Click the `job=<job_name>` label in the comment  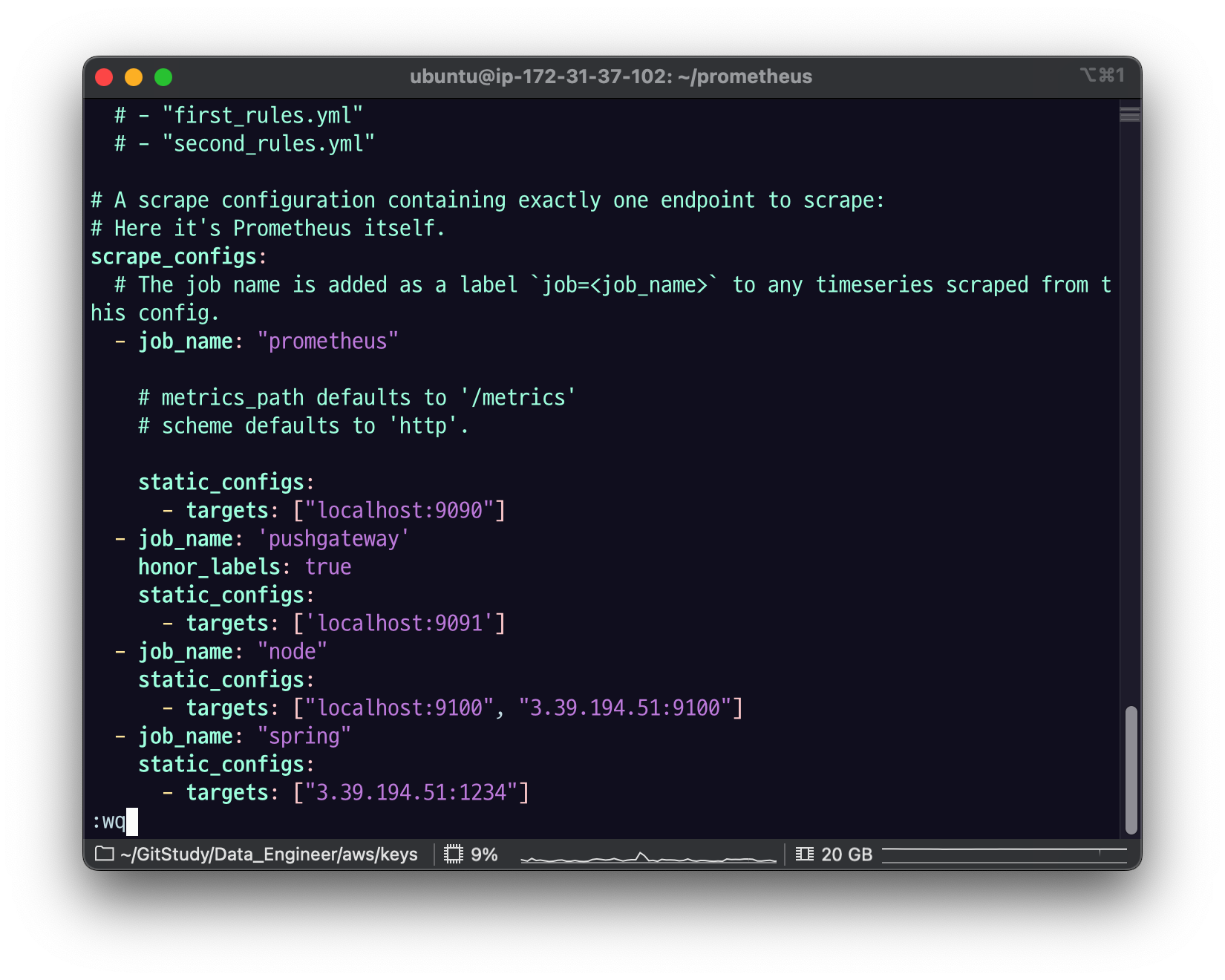point(625,285)
